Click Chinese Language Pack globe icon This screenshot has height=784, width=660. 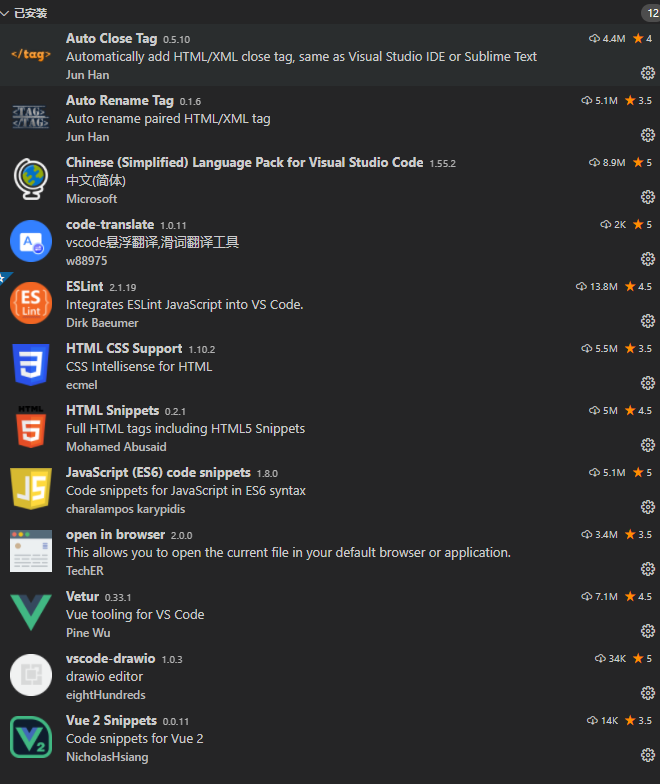click(31, 179)
